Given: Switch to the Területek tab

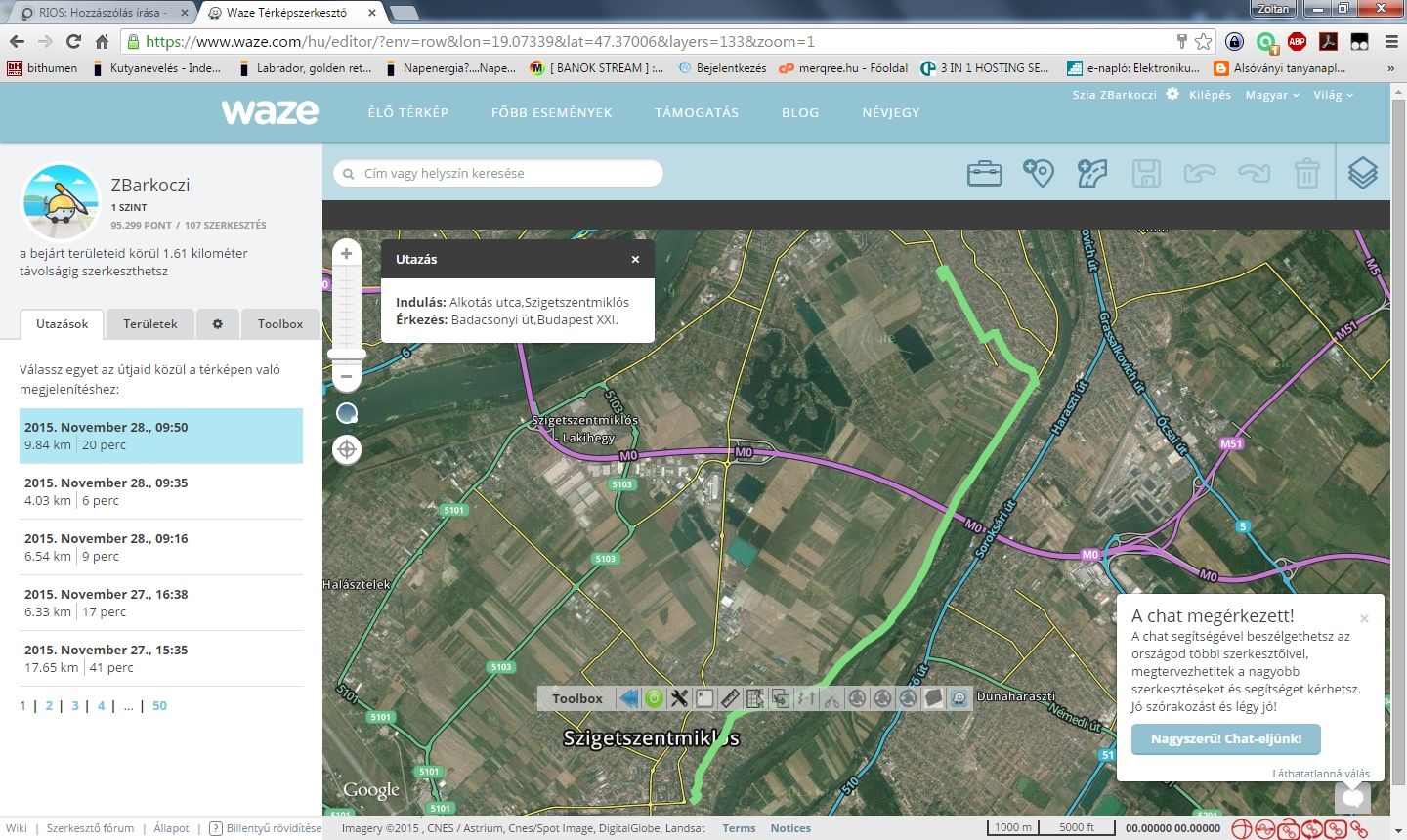Looking at the screenshot, I should click(x=150, y=324).
